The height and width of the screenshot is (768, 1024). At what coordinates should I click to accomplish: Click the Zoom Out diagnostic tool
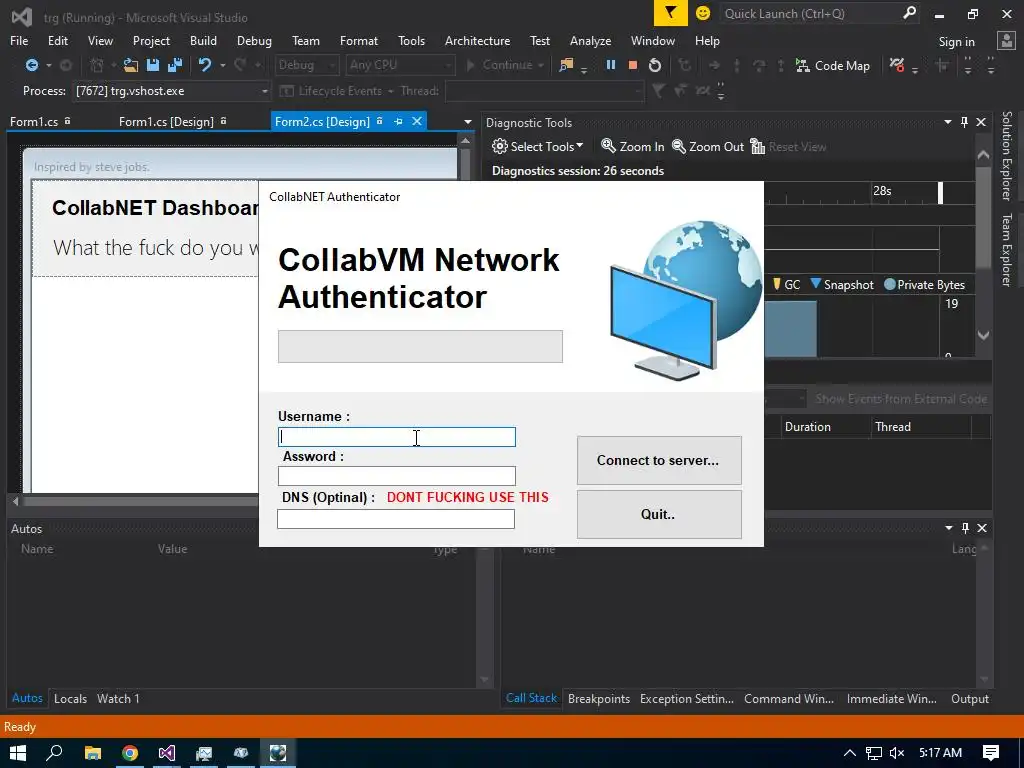[707, 146]
